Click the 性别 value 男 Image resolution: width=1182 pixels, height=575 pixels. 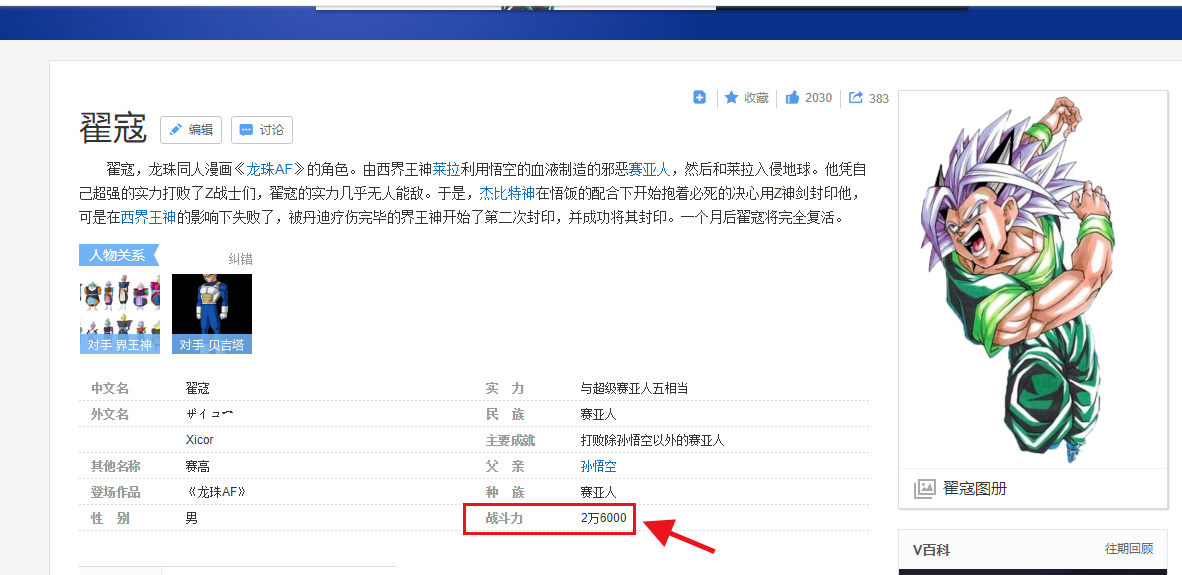click(191, 518)
